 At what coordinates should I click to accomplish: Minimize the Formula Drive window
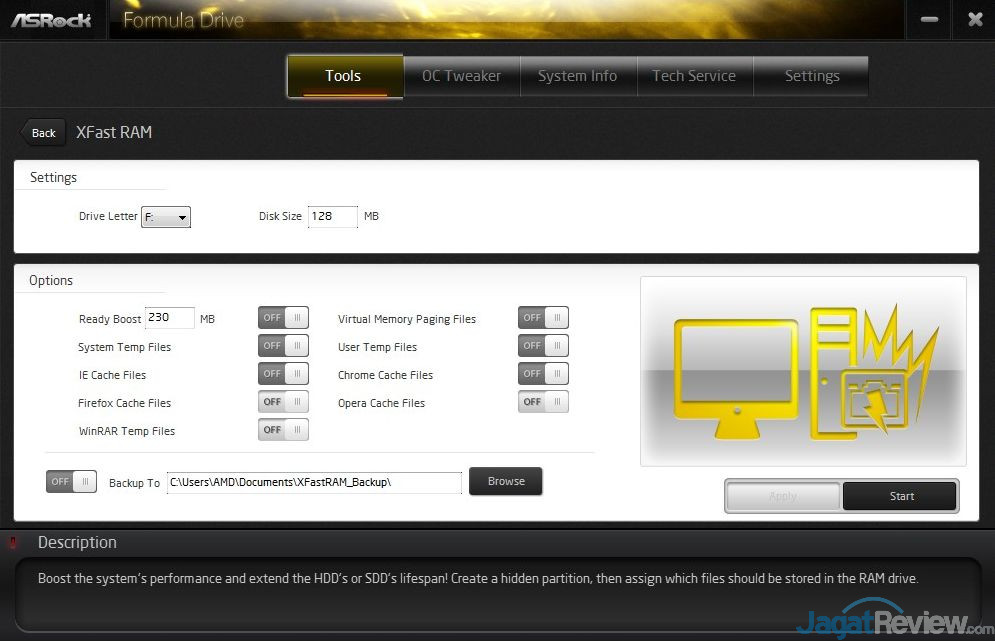point(929,20)
